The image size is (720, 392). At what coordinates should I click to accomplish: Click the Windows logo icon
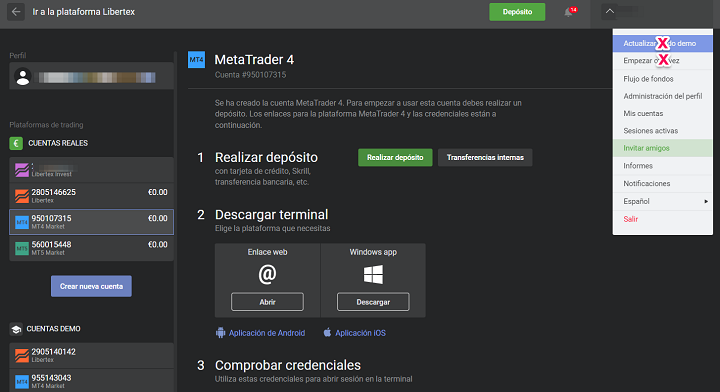pos(373,274)
